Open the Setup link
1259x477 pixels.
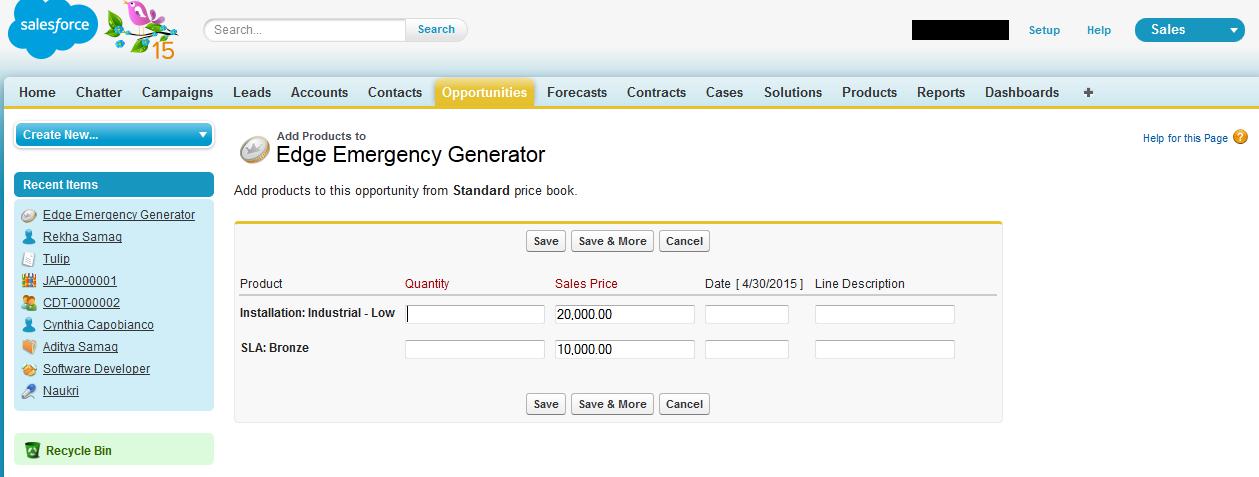point(1044,30)
